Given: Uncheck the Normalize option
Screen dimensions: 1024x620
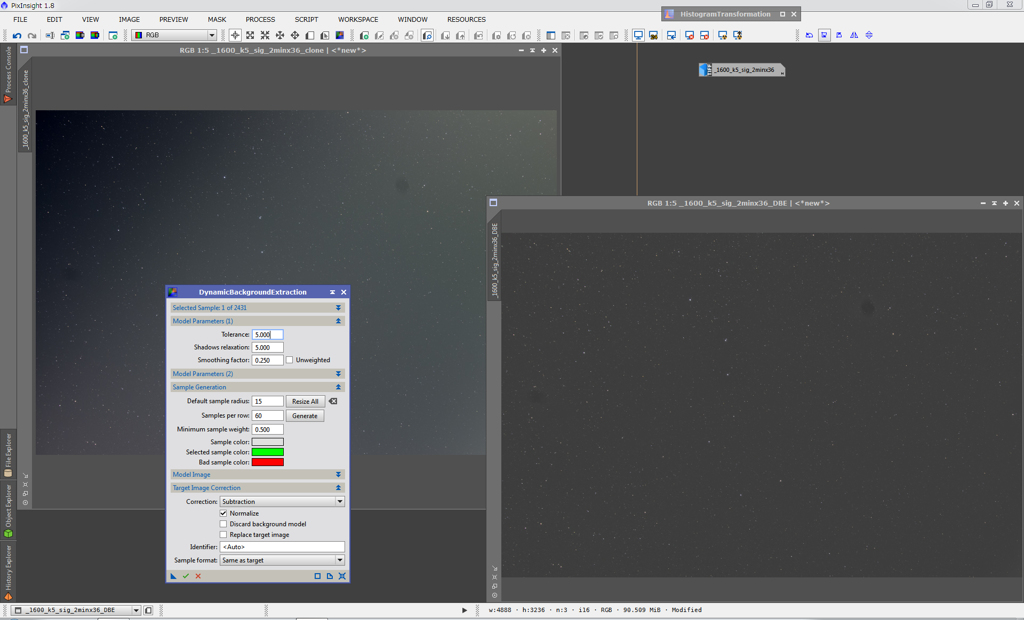Looking at the screenshot, I should click(223, 514).
